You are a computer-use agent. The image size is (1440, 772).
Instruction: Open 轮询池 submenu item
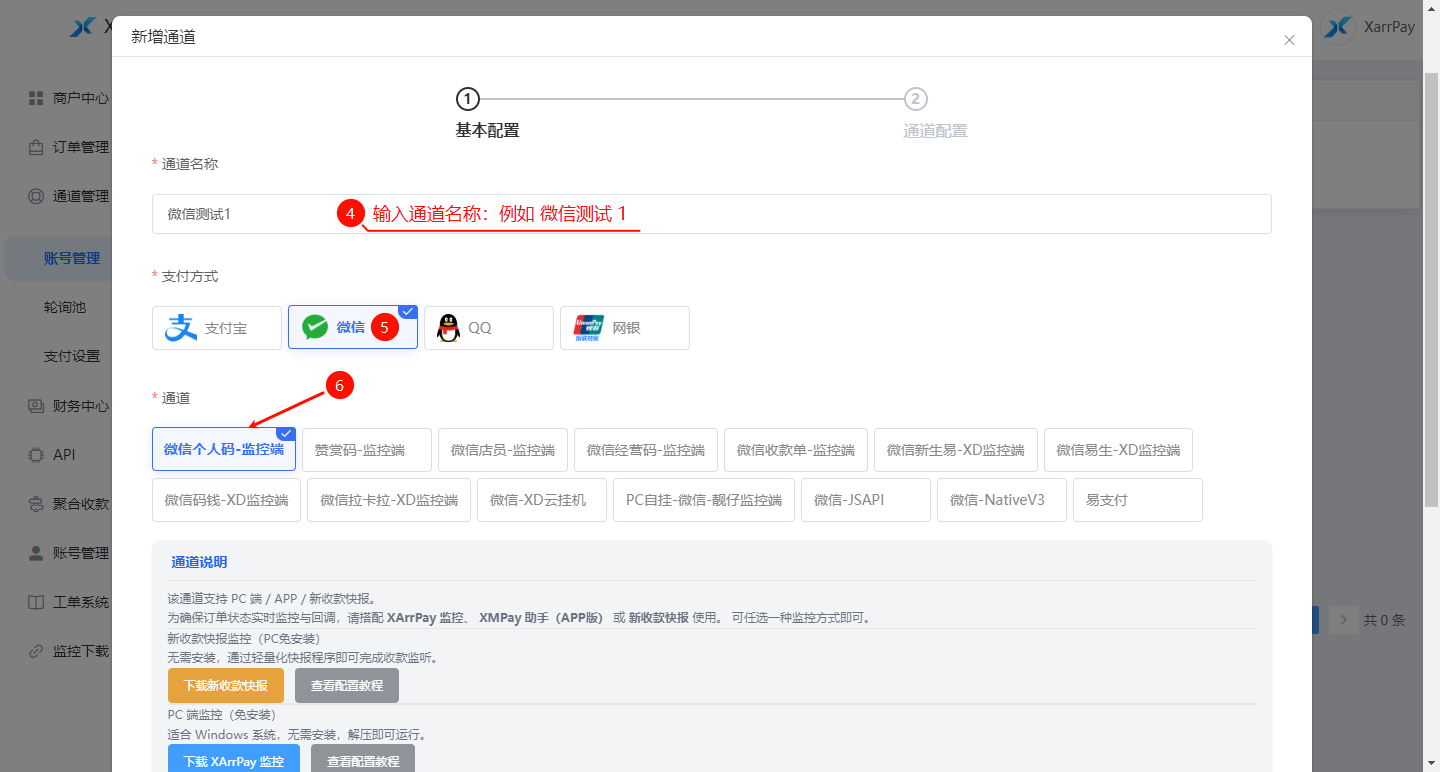[x=65, y=307]
